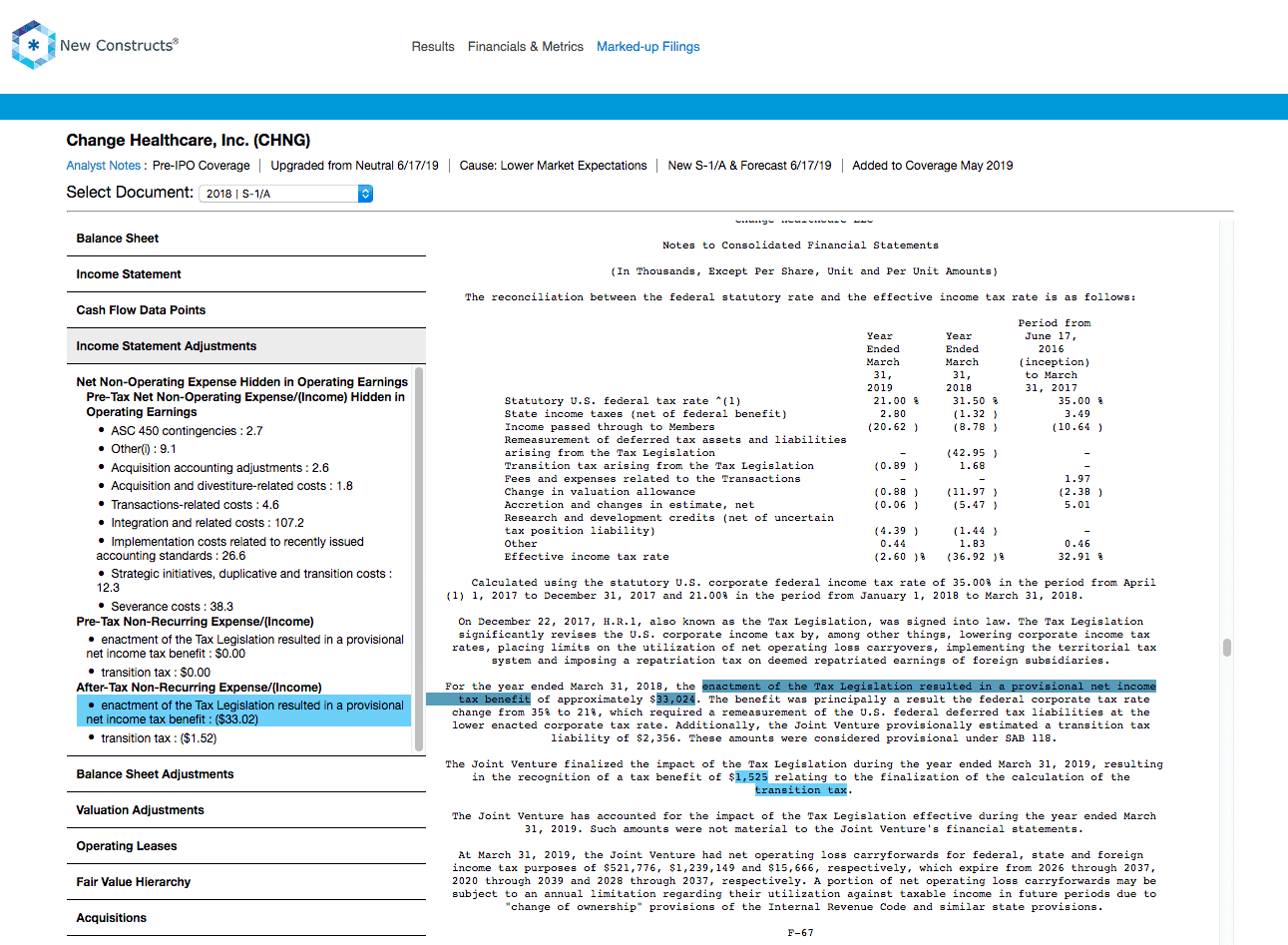Open the Results menu item
The width and height of the screenshot is (1288, 945).
pos(433,47)
